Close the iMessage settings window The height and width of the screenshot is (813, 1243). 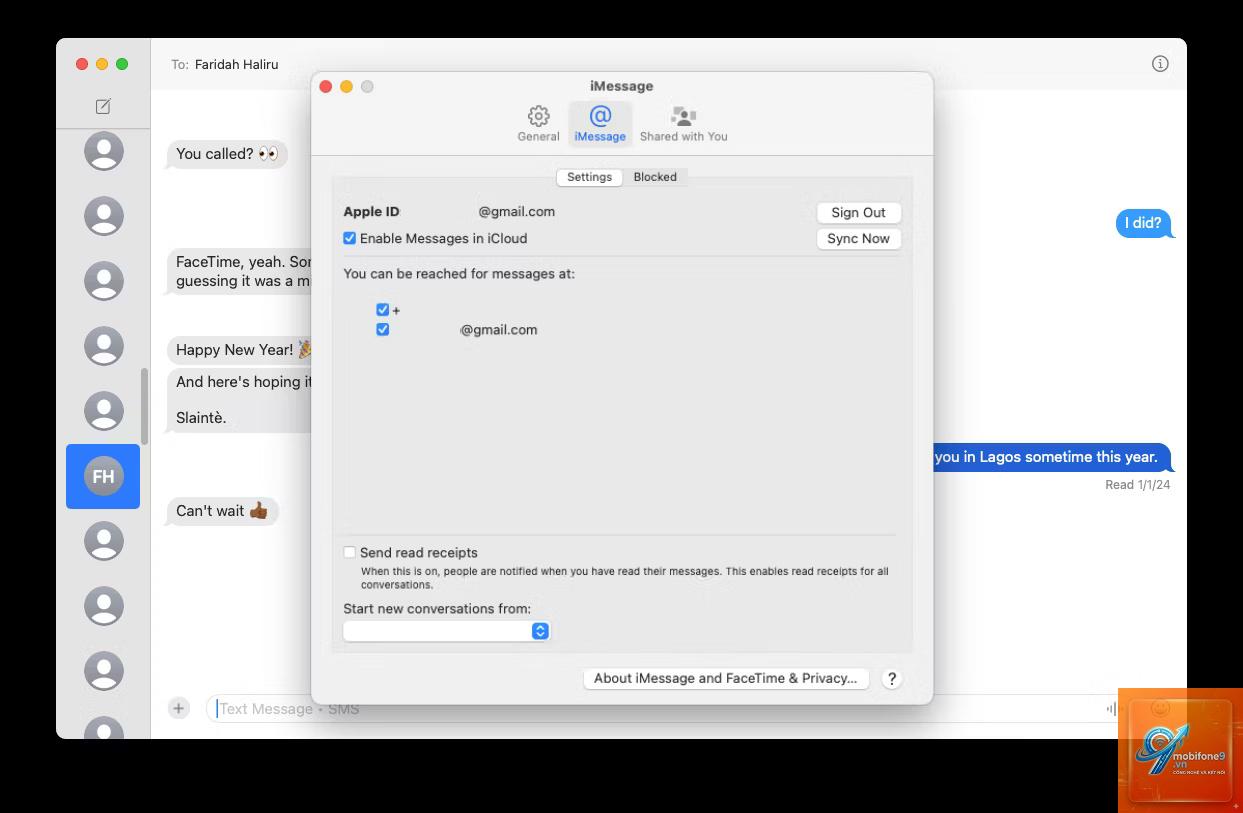coord(326,87)
